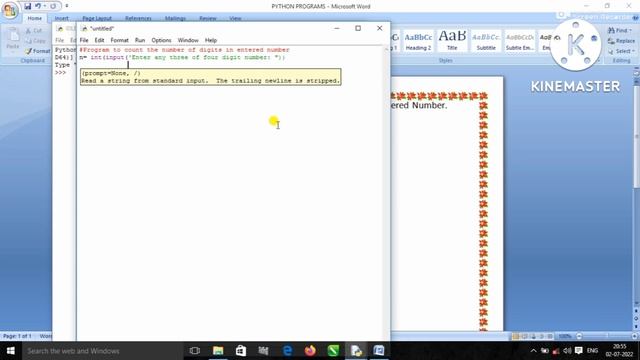Click the '(prompt=None, /)' calltip text
Image resolution: width=640 pixels, height=360 pixels.
click(x=111, y=73)
